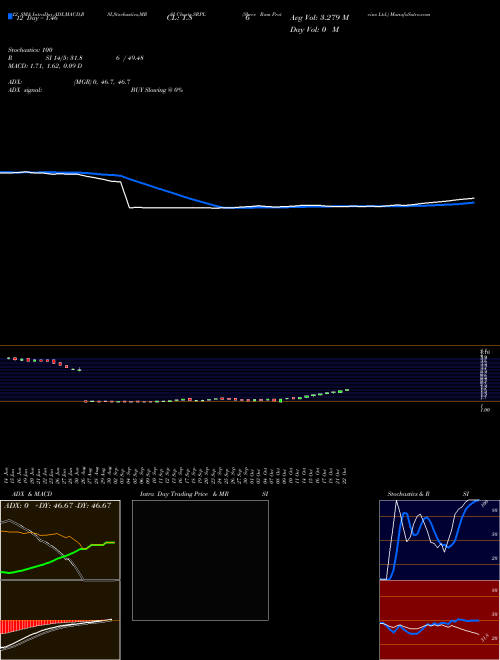Viewport: 500px width, 660px height.
Task: Open the ADX & MACD chart panel
Action: [60, 580]
